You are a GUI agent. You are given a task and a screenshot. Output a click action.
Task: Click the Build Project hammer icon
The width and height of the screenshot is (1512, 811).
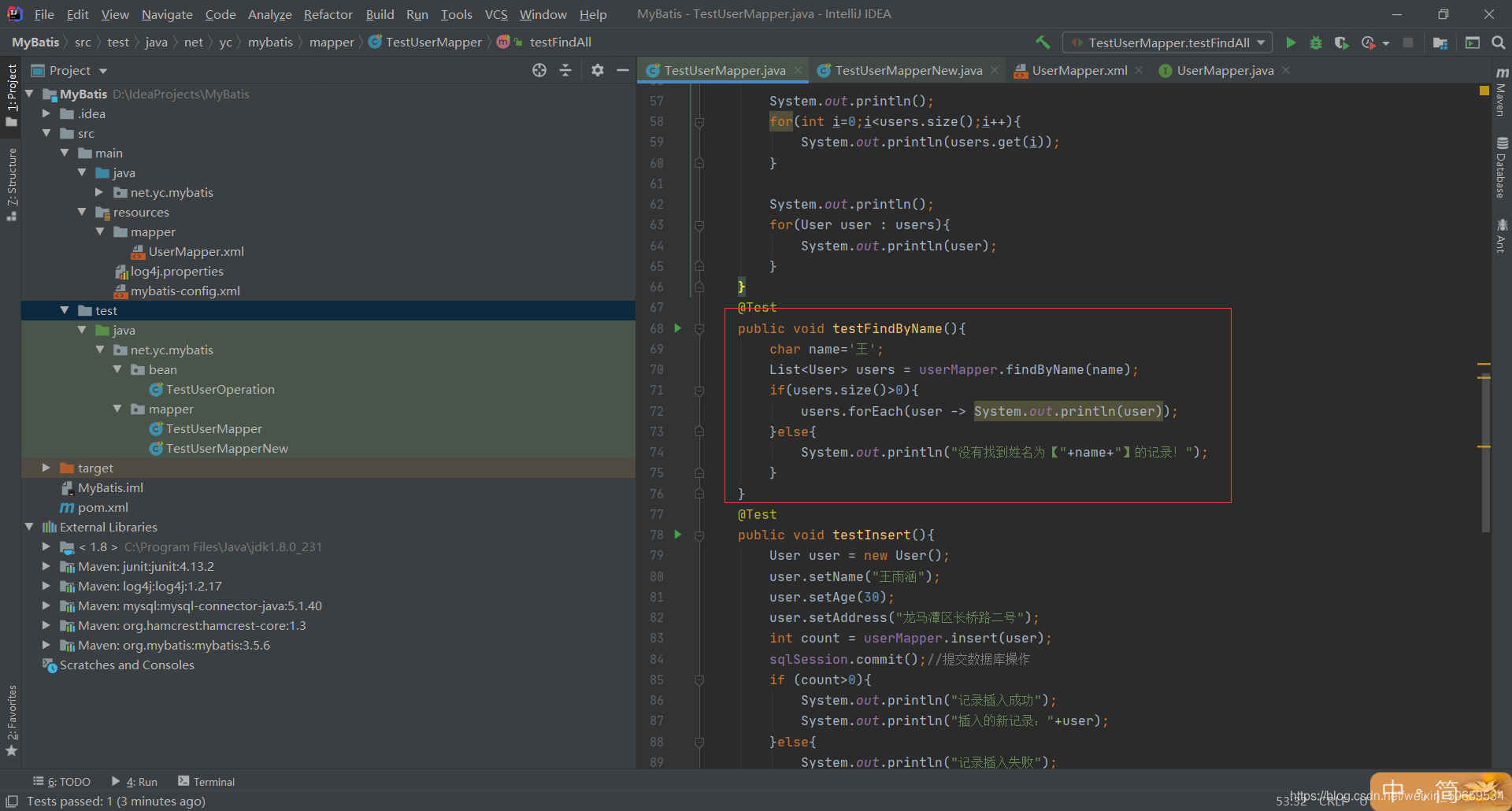point(1043,43)
